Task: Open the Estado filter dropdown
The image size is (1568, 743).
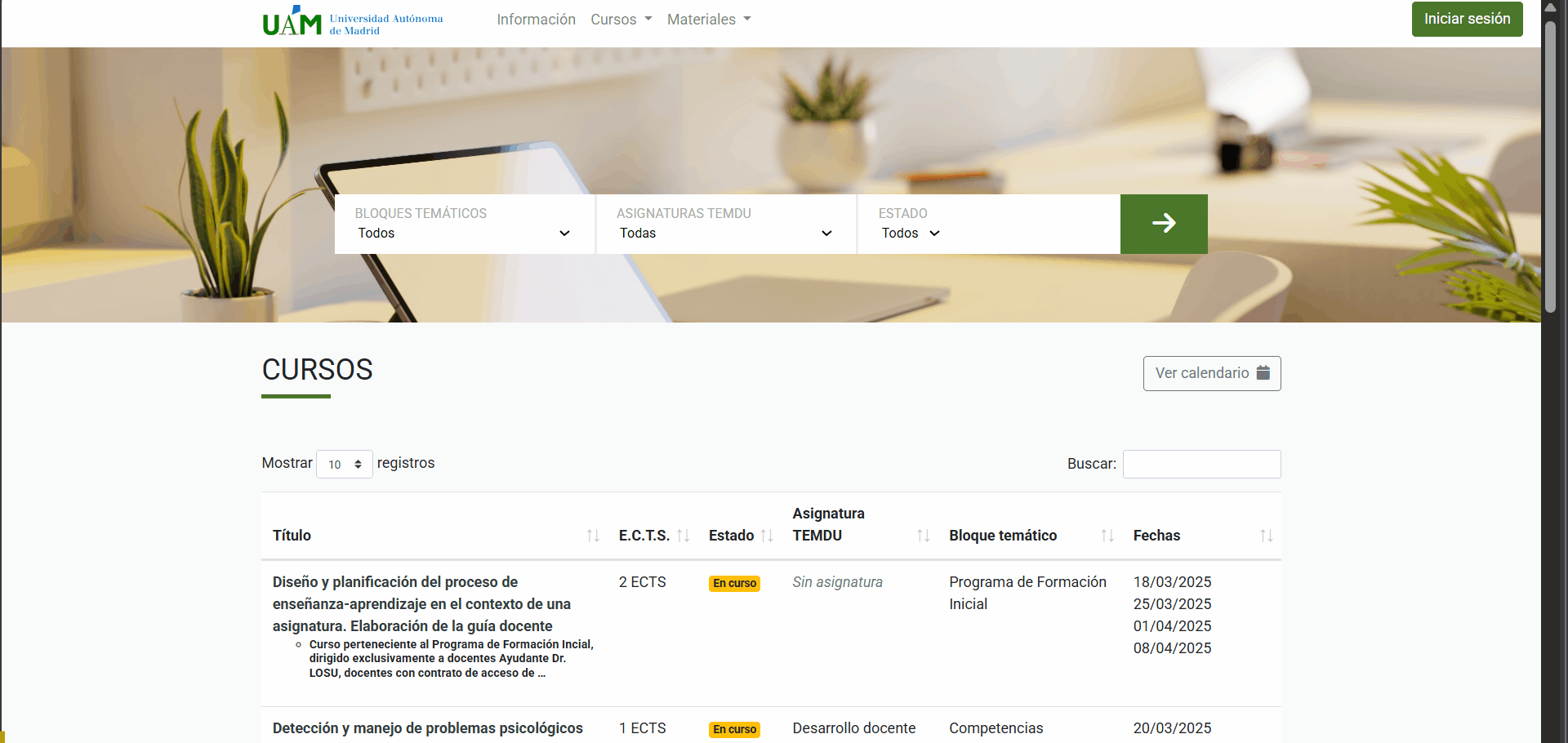Action: (911, 233)
